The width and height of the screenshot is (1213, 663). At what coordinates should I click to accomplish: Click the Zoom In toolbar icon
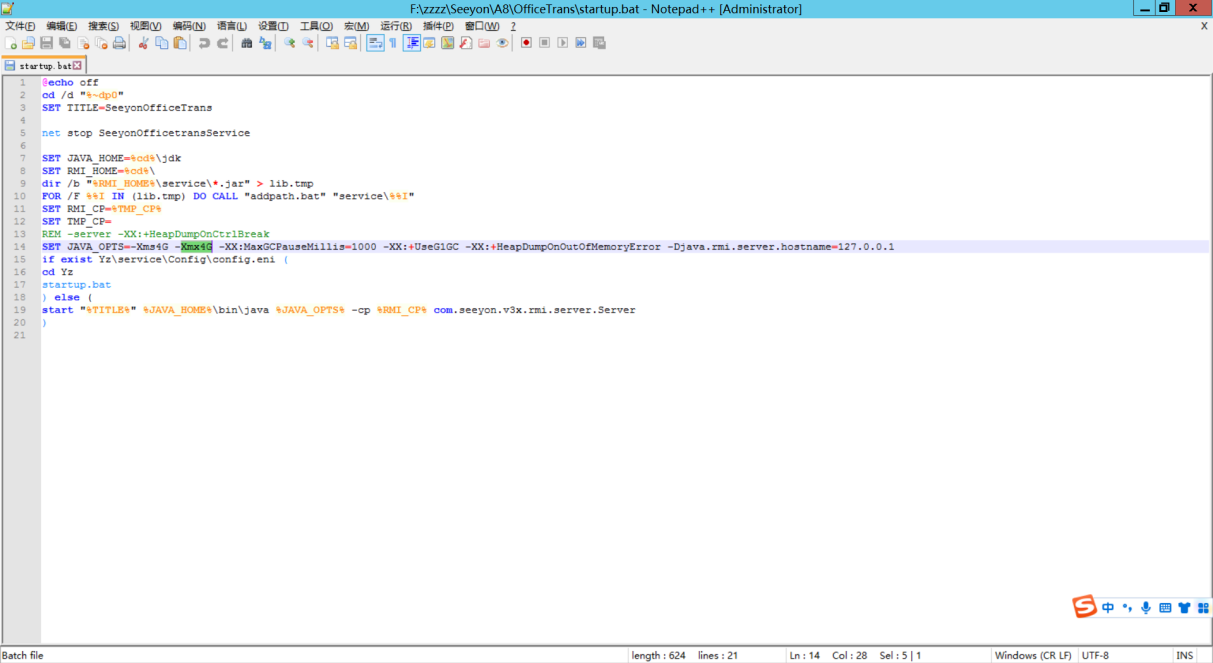click(290, 43)
